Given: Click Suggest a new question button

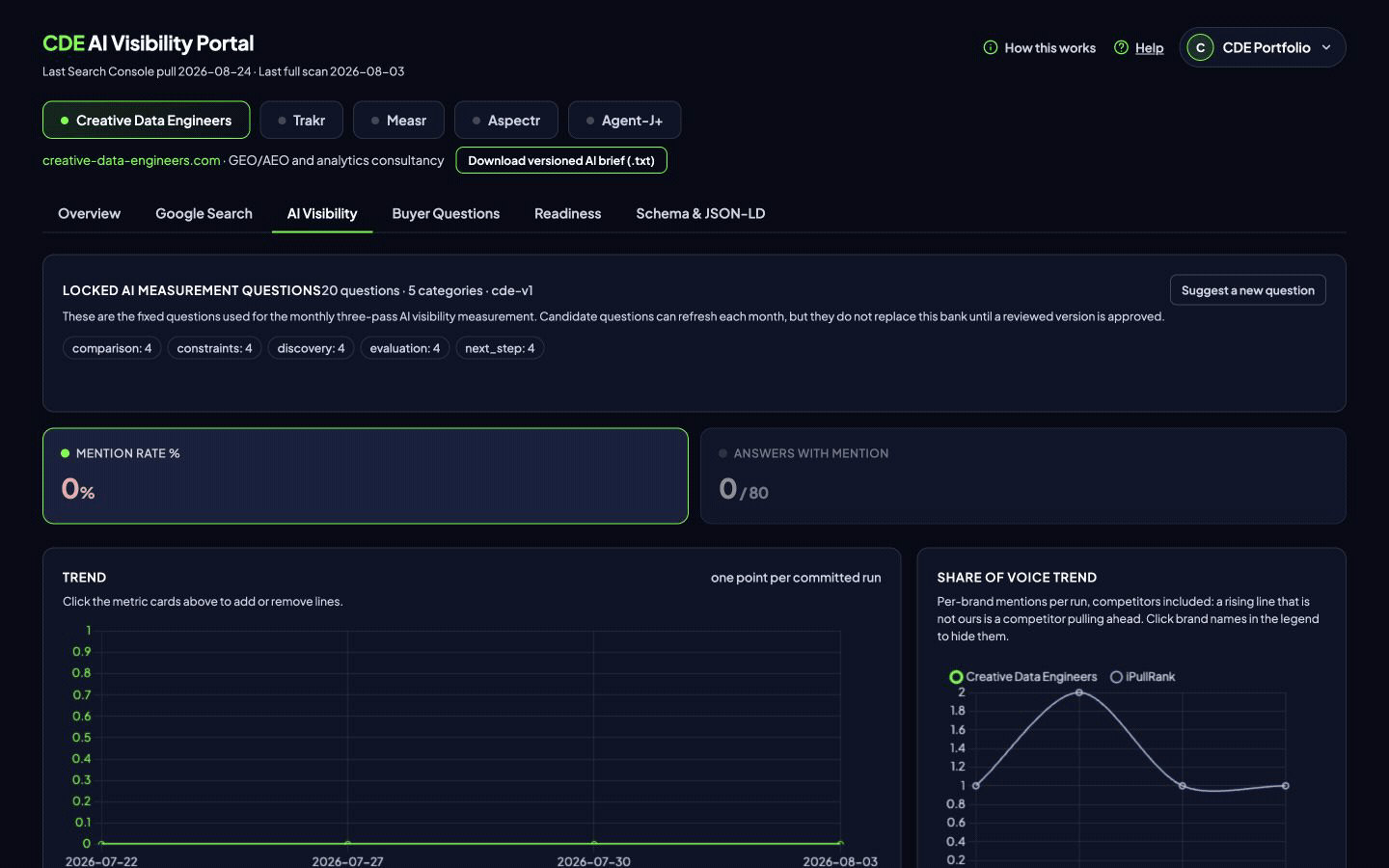Looking at the screenshot, I should pos(1247,290).
